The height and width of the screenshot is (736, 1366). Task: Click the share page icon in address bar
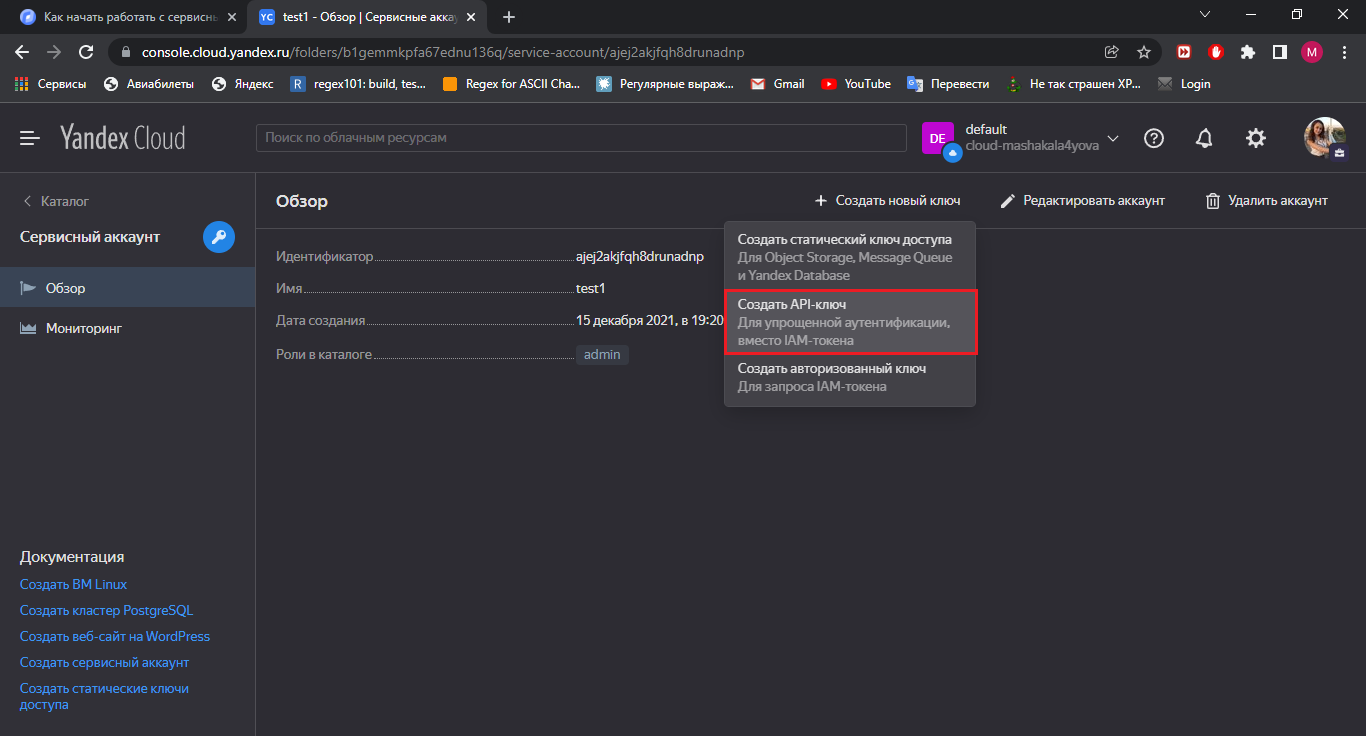click(x=1112, y=52)
